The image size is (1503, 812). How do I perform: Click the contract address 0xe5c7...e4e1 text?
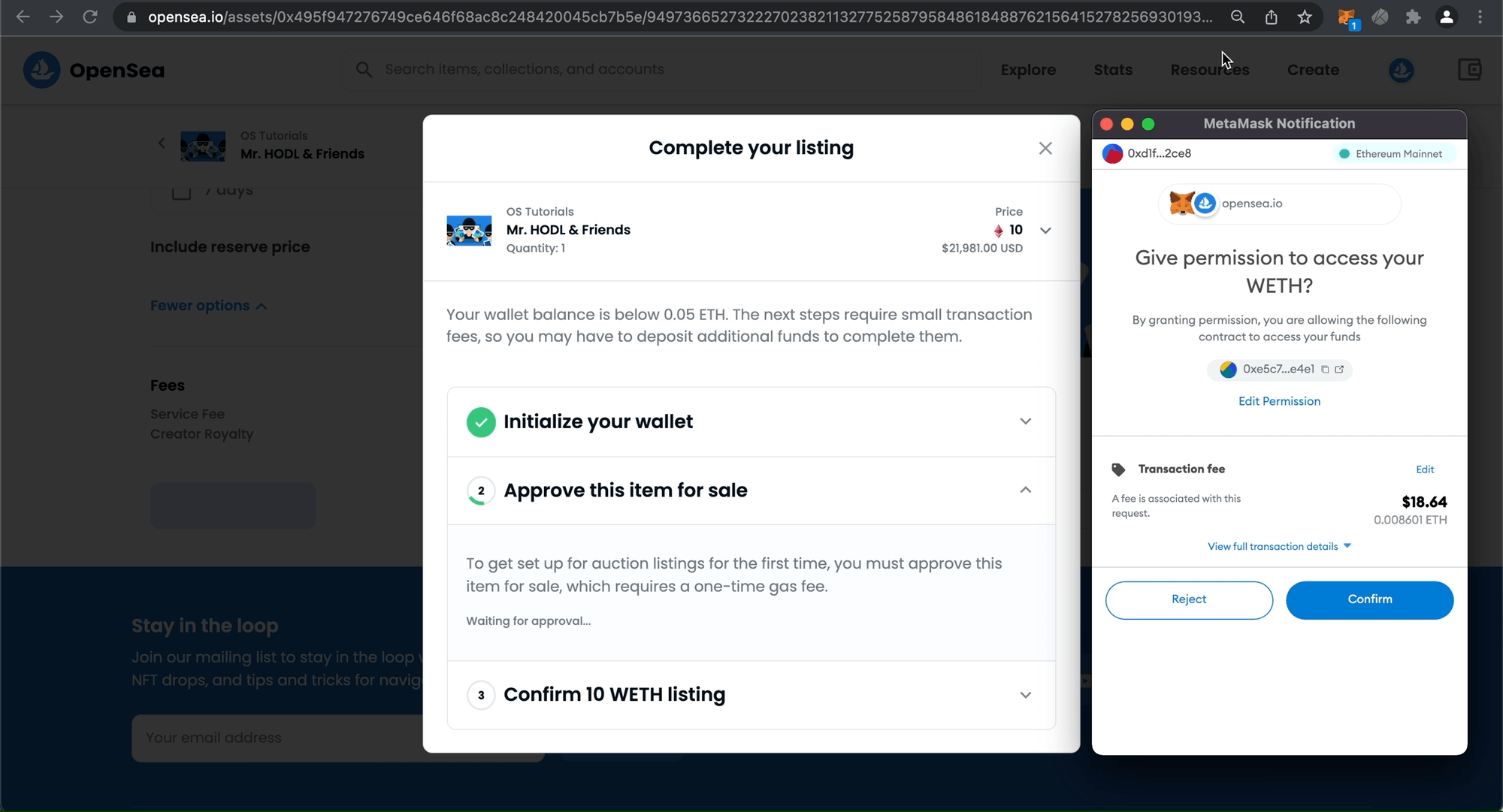click(1278, 369)
